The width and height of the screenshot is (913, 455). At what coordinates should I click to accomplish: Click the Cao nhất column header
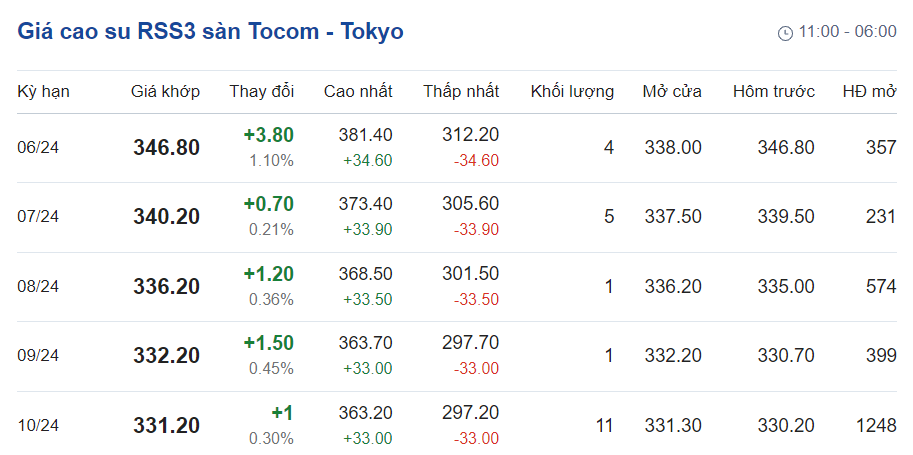358,92
